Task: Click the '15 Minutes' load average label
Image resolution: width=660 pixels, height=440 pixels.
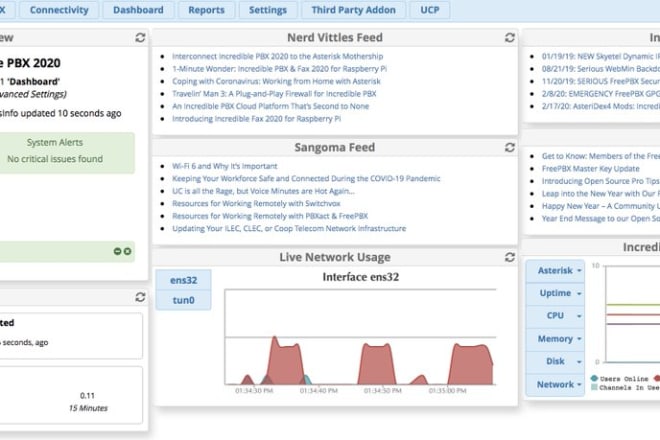Action: 88,408
